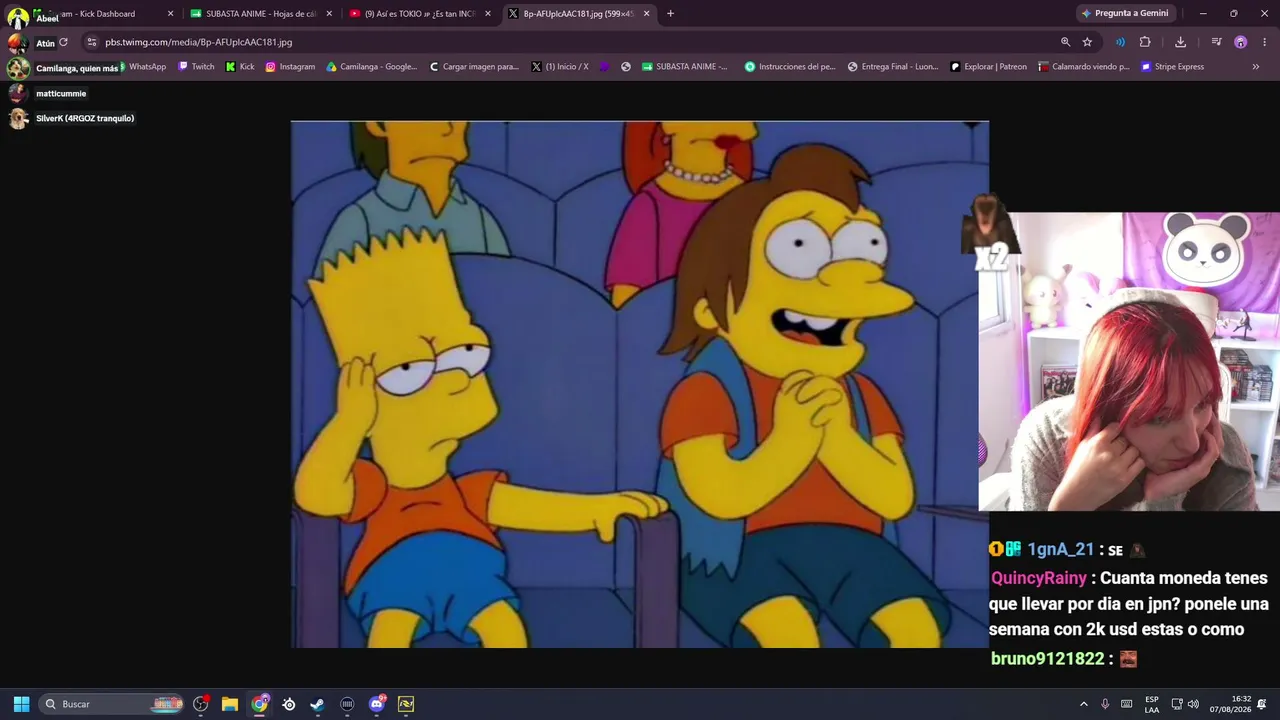Open the SUBASTA ANIME bookmark
This screenshot has height=720, width=1280.
pyautogui.click(x=685, y=67)
